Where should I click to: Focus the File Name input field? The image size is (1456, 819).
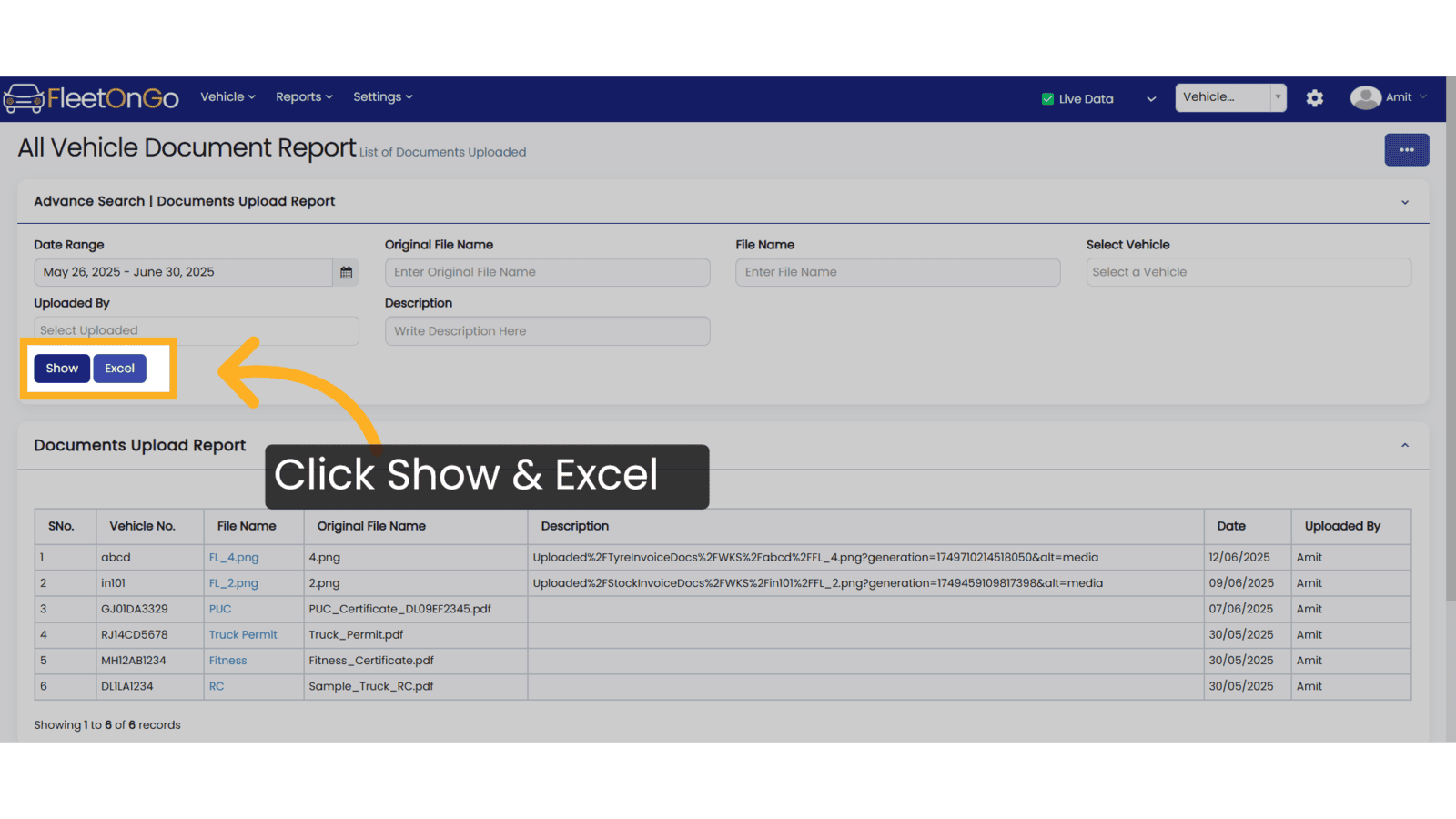897,272
